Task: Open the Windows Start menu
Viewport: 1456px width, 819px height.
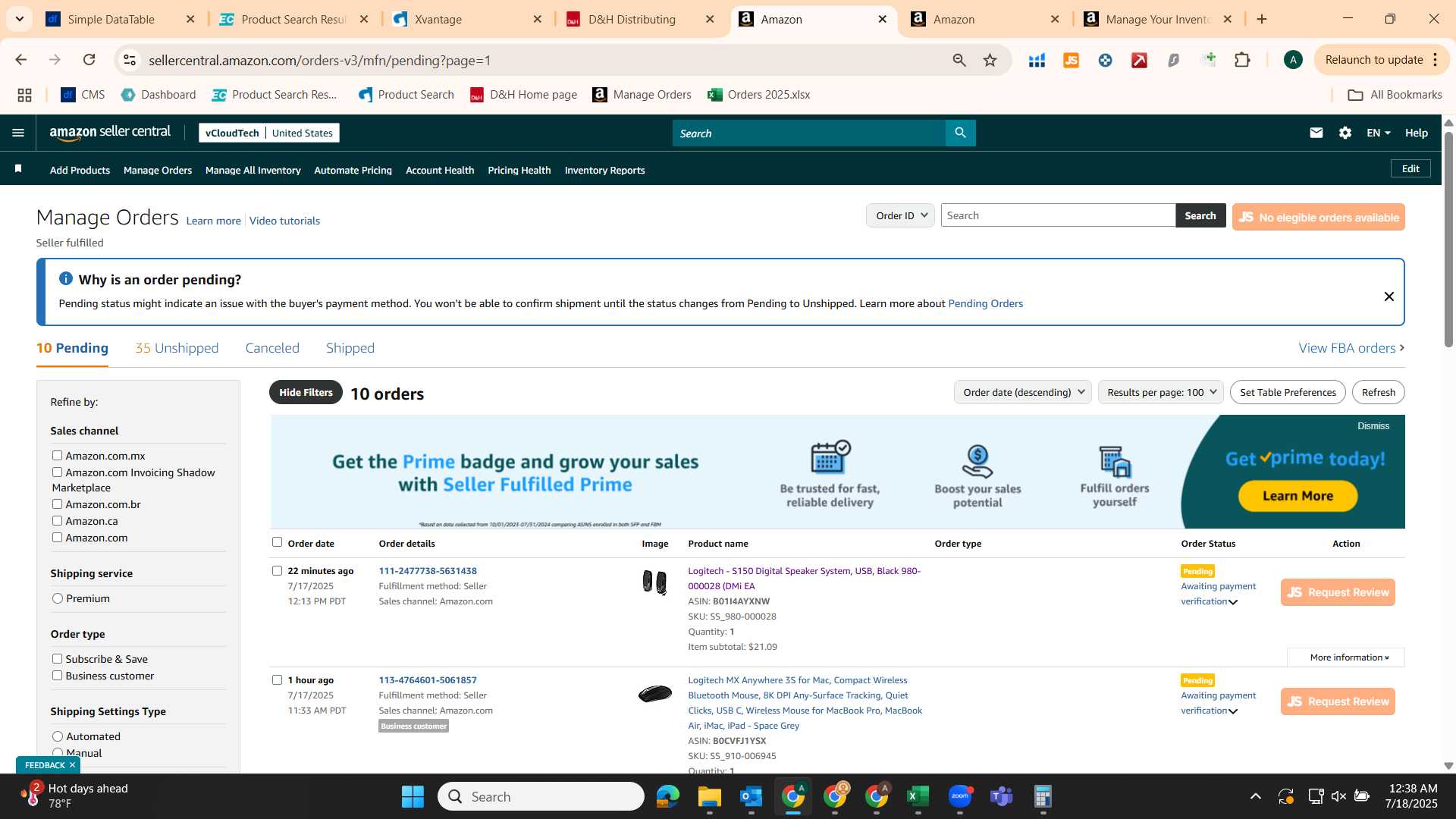Action: click(413, 796)
